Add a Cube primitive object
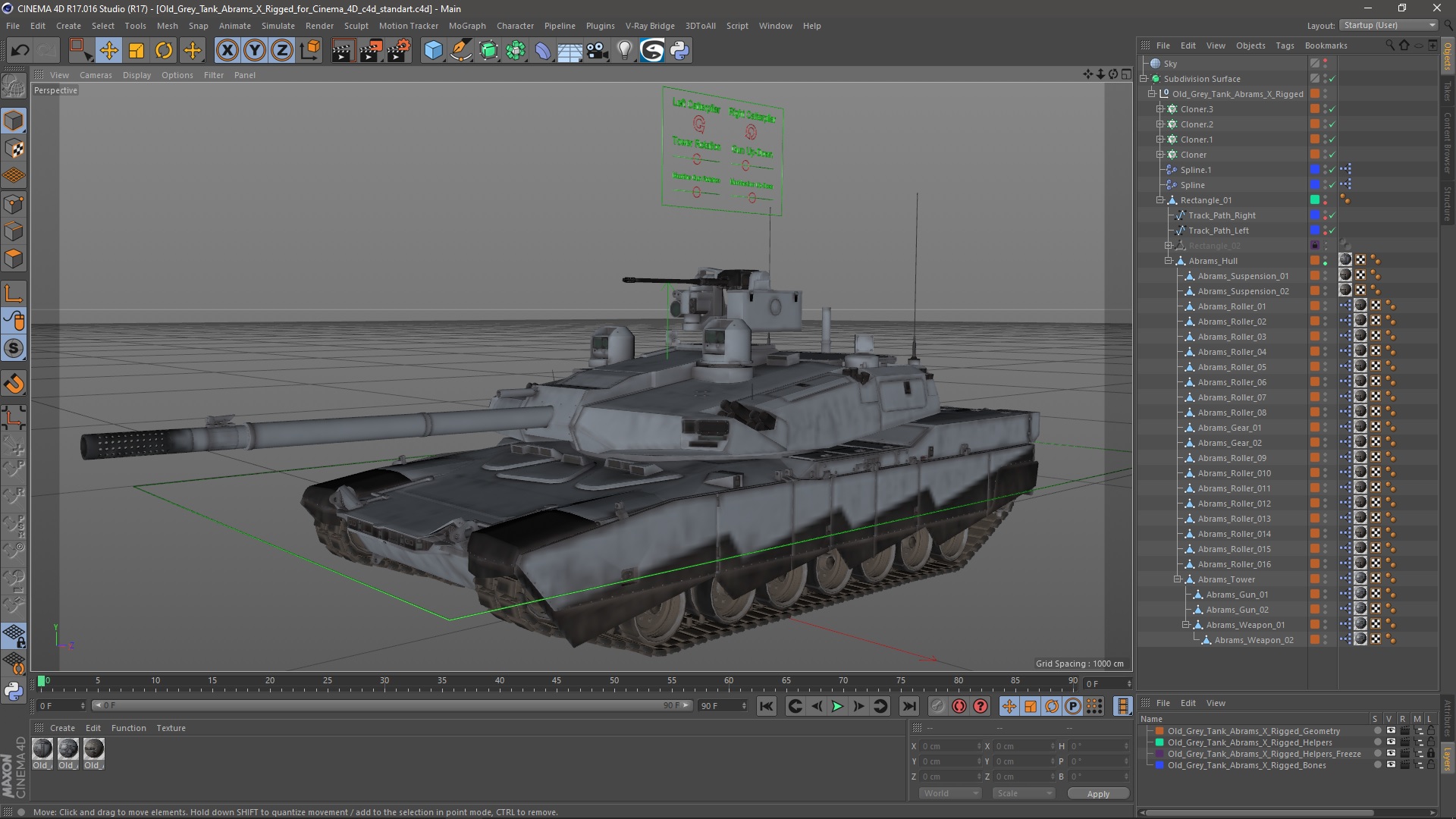1456x819 pixels. click(433, 51)
